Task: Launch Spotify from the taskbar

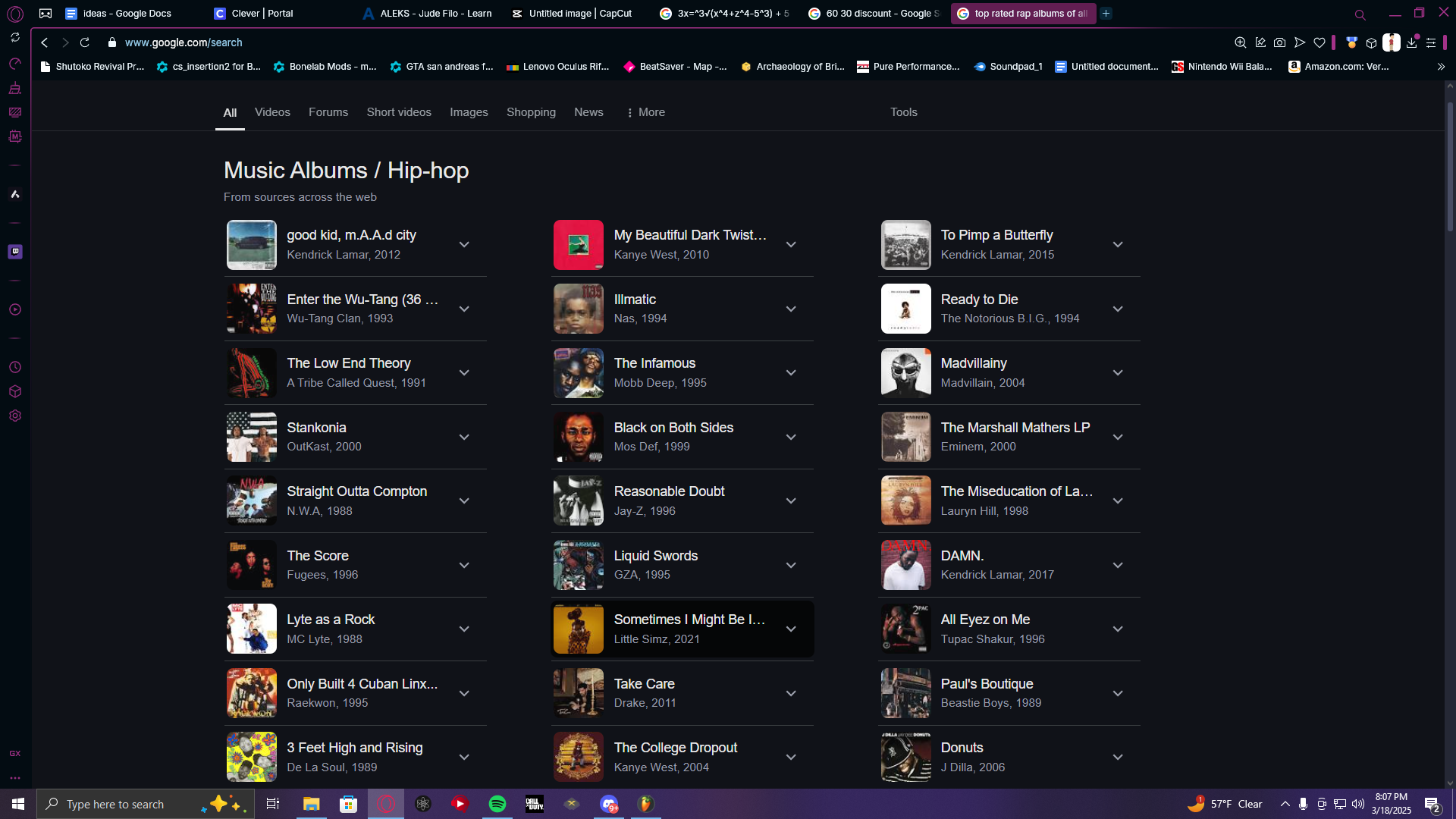Action: pyautogui.click(x=497, y=804)
